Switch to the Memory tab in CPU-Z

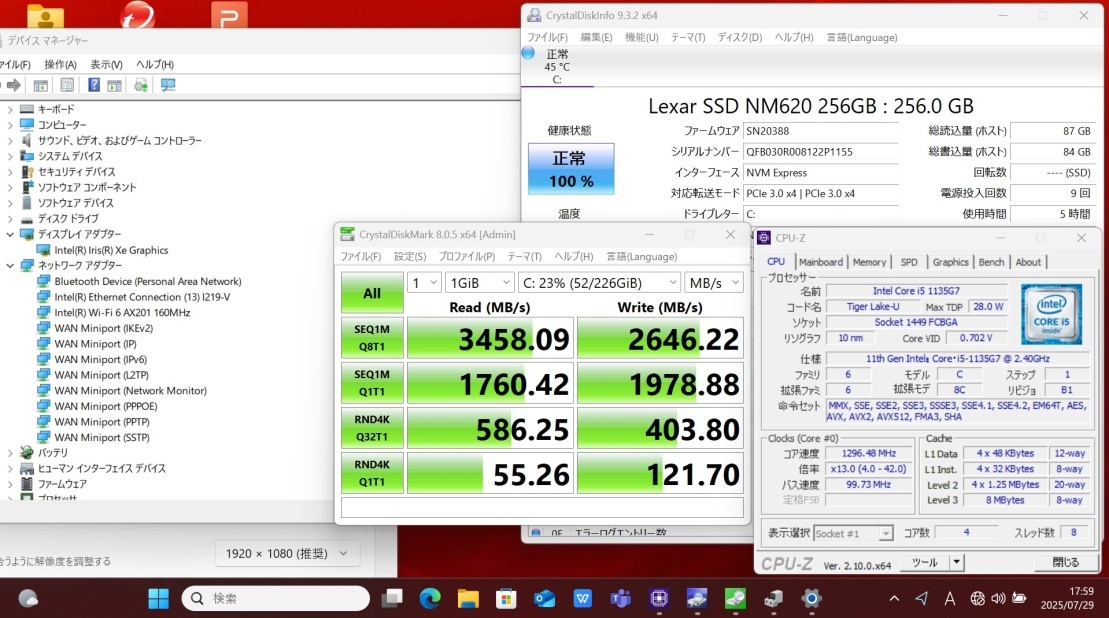[x=869, y=262]
